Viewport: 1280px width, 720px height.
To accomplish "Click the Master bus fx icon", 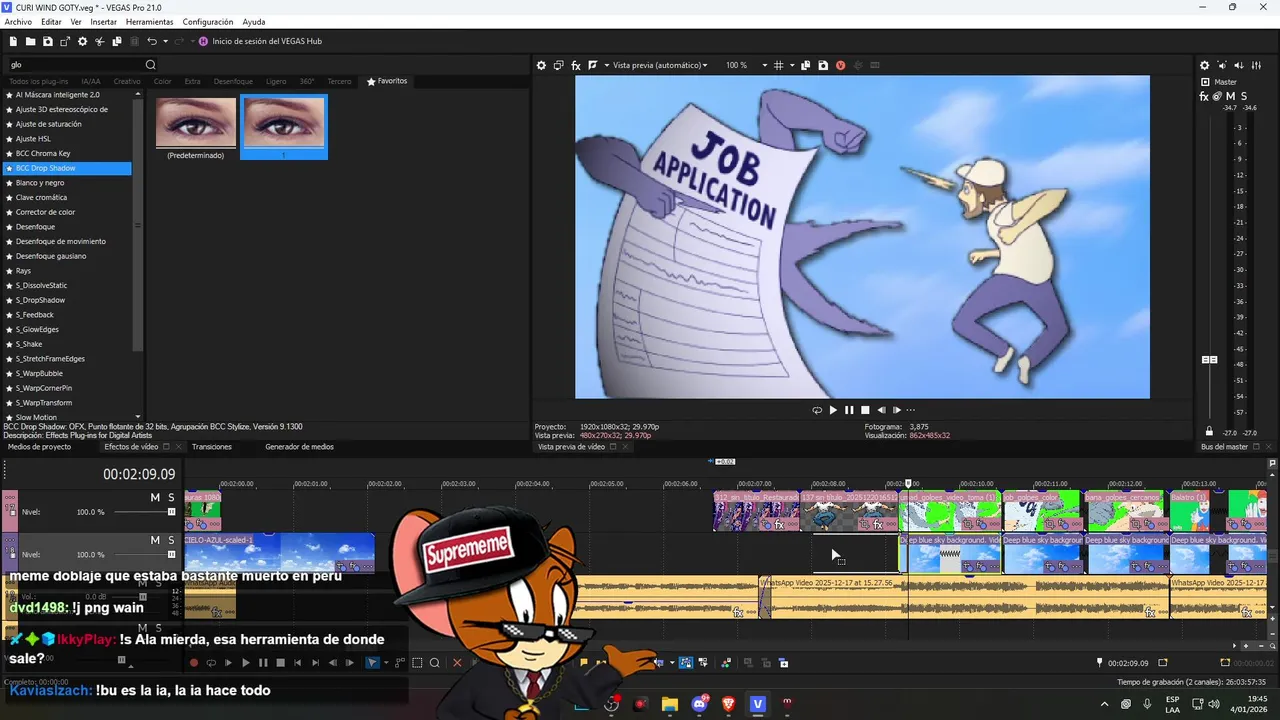I will click(1204, 96).
